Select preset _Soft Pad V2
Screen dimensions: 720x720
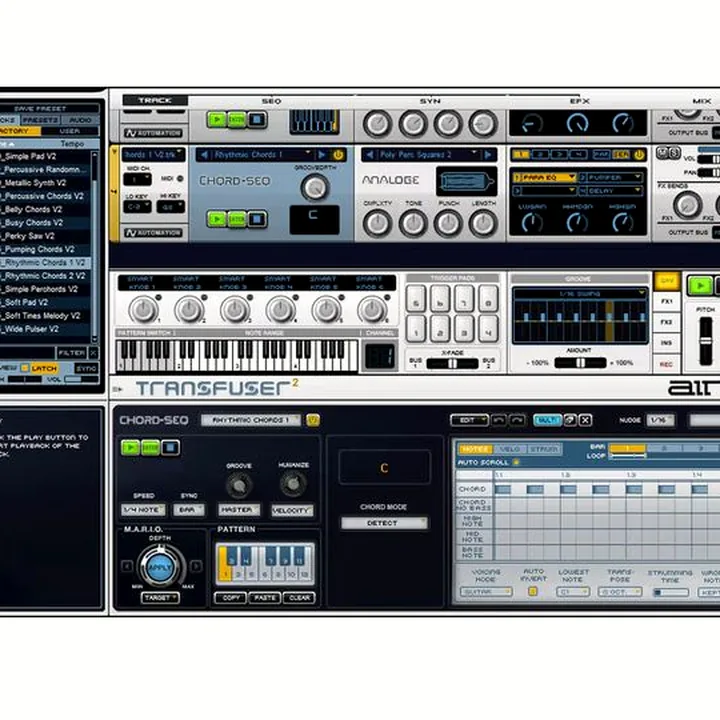(x=46, y=303)
